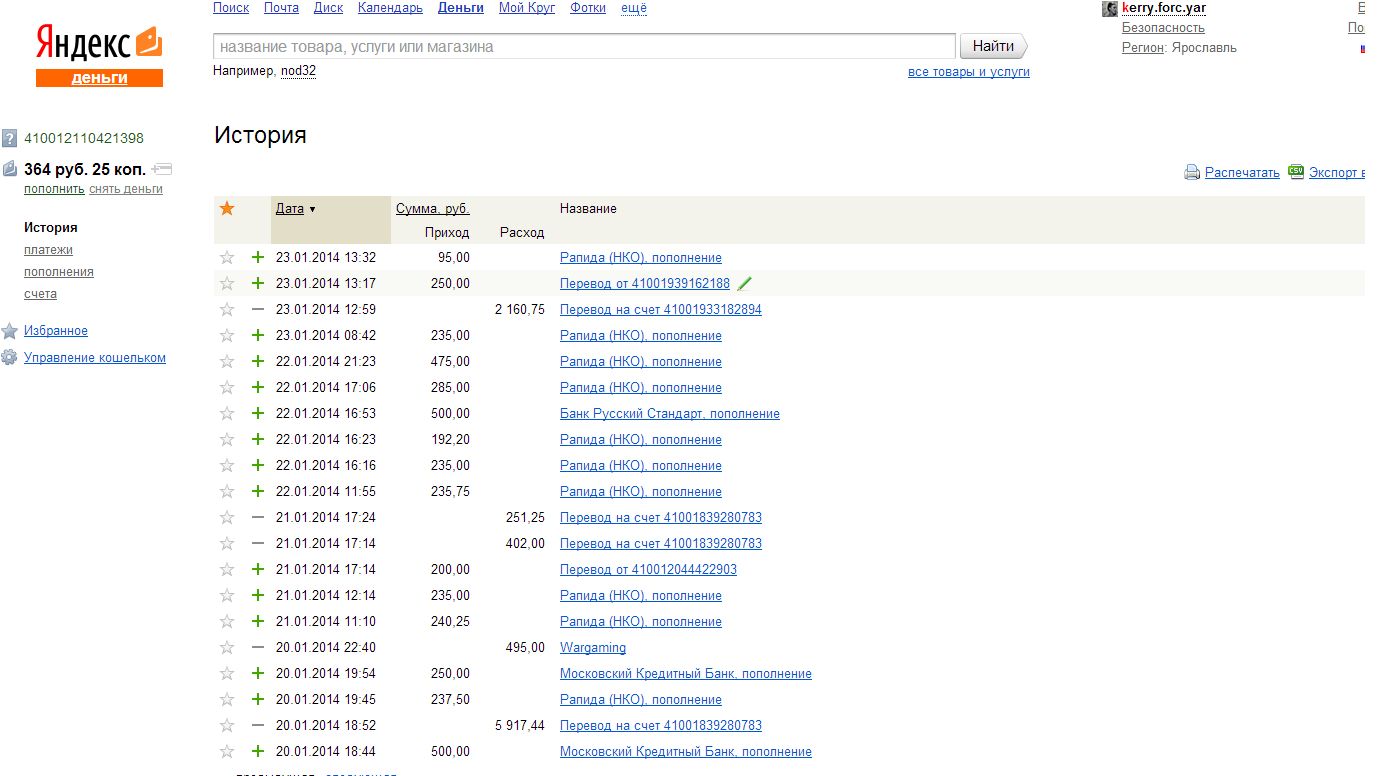The width and height of the screenshot is (1393, 776).
Task: Open платежи in the sidebar
Action: pos(48,250)
